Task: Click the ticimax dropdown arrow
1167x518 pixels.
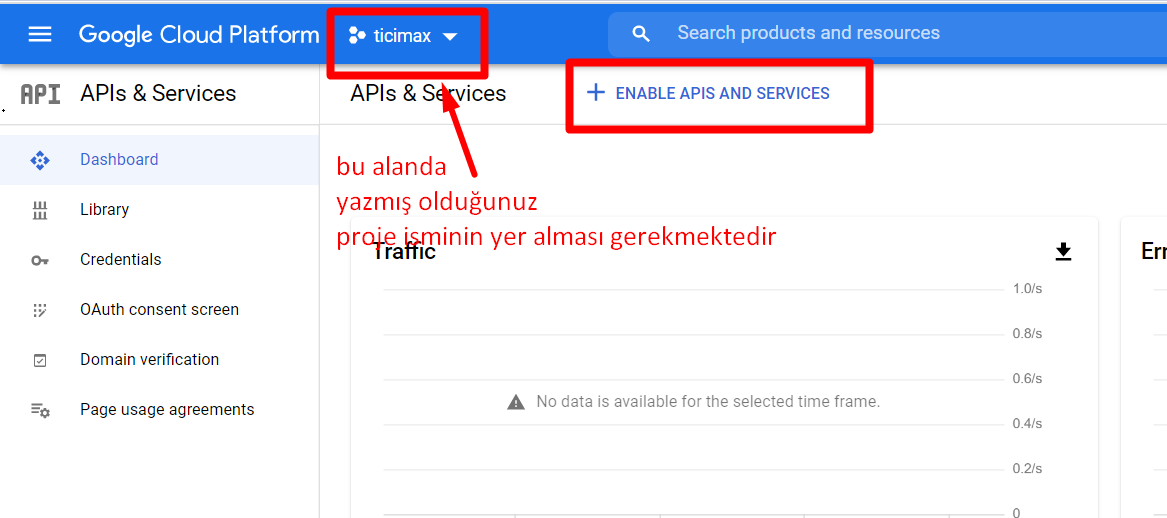Action: point(450,36)
